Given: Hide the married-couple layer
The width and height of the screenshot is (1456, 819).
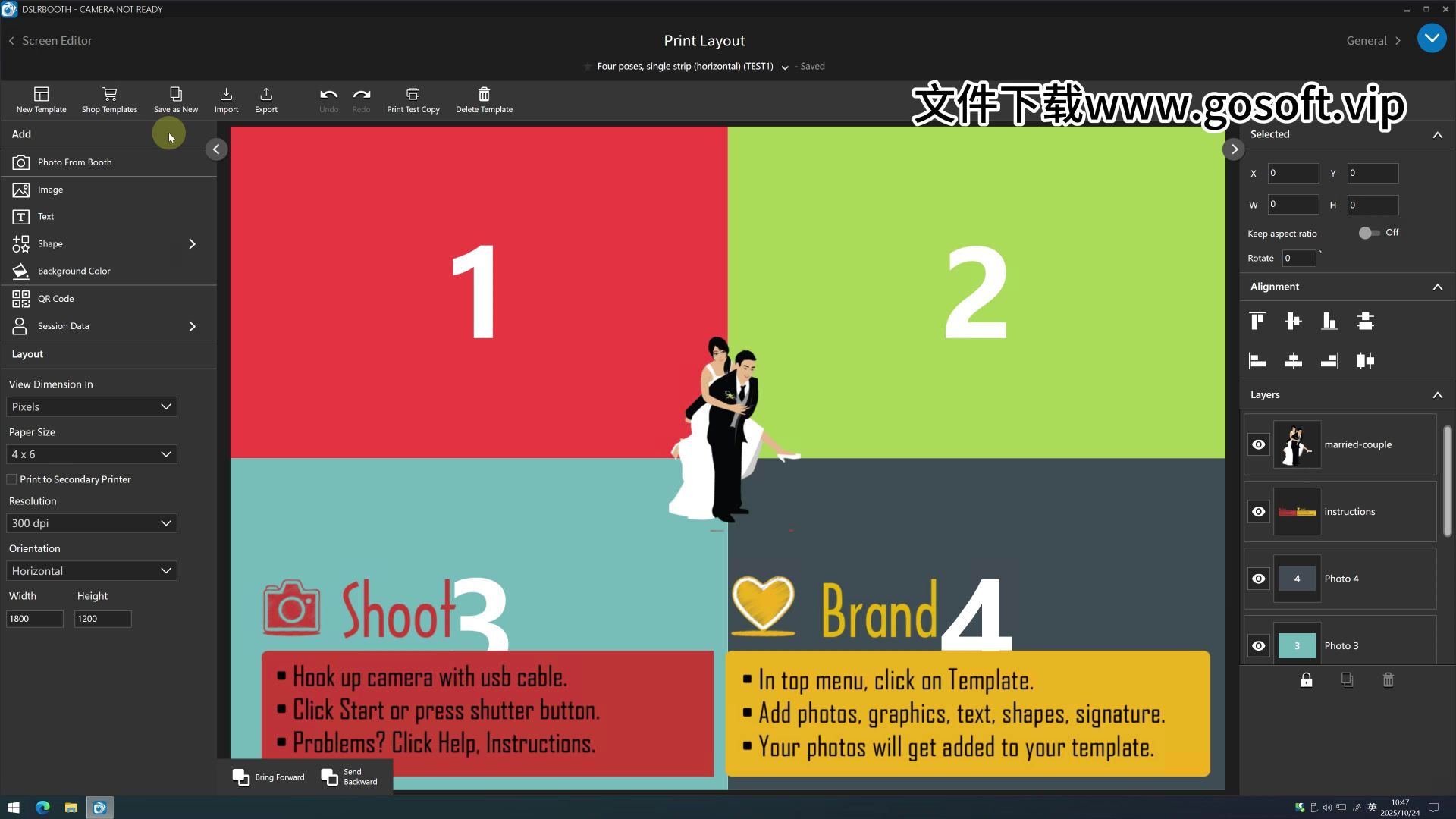Looking at the screenshot, I should (1259, 444).
